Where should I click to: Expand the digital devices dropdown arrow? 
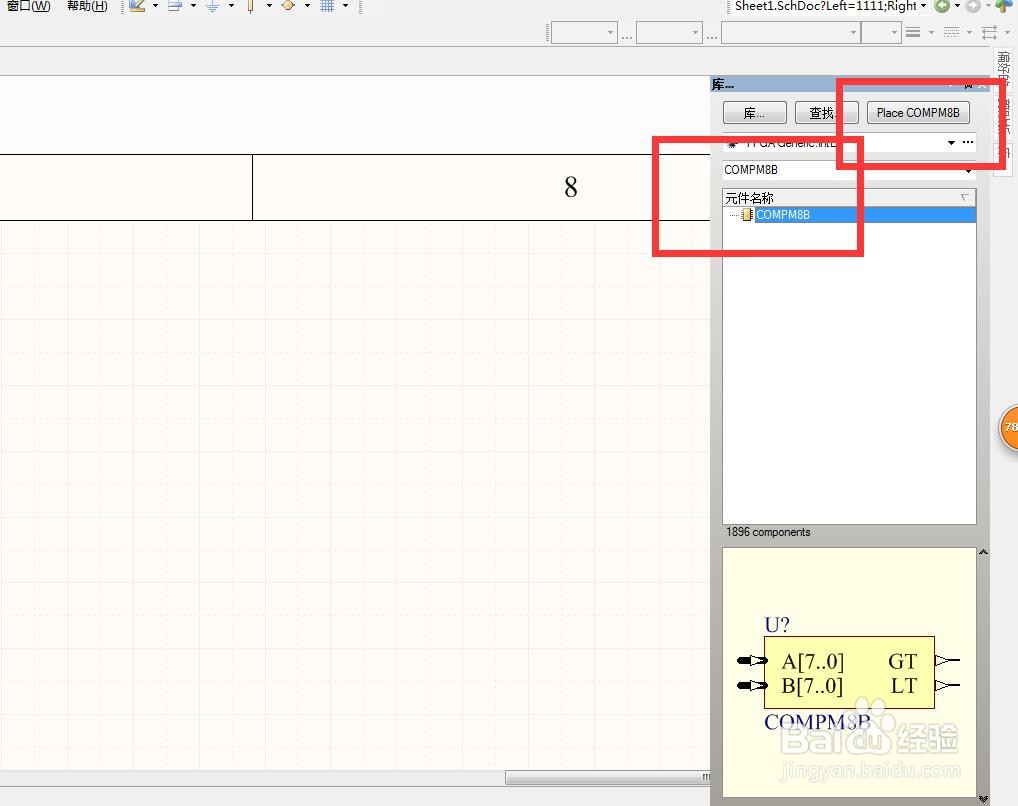(269, 6)
